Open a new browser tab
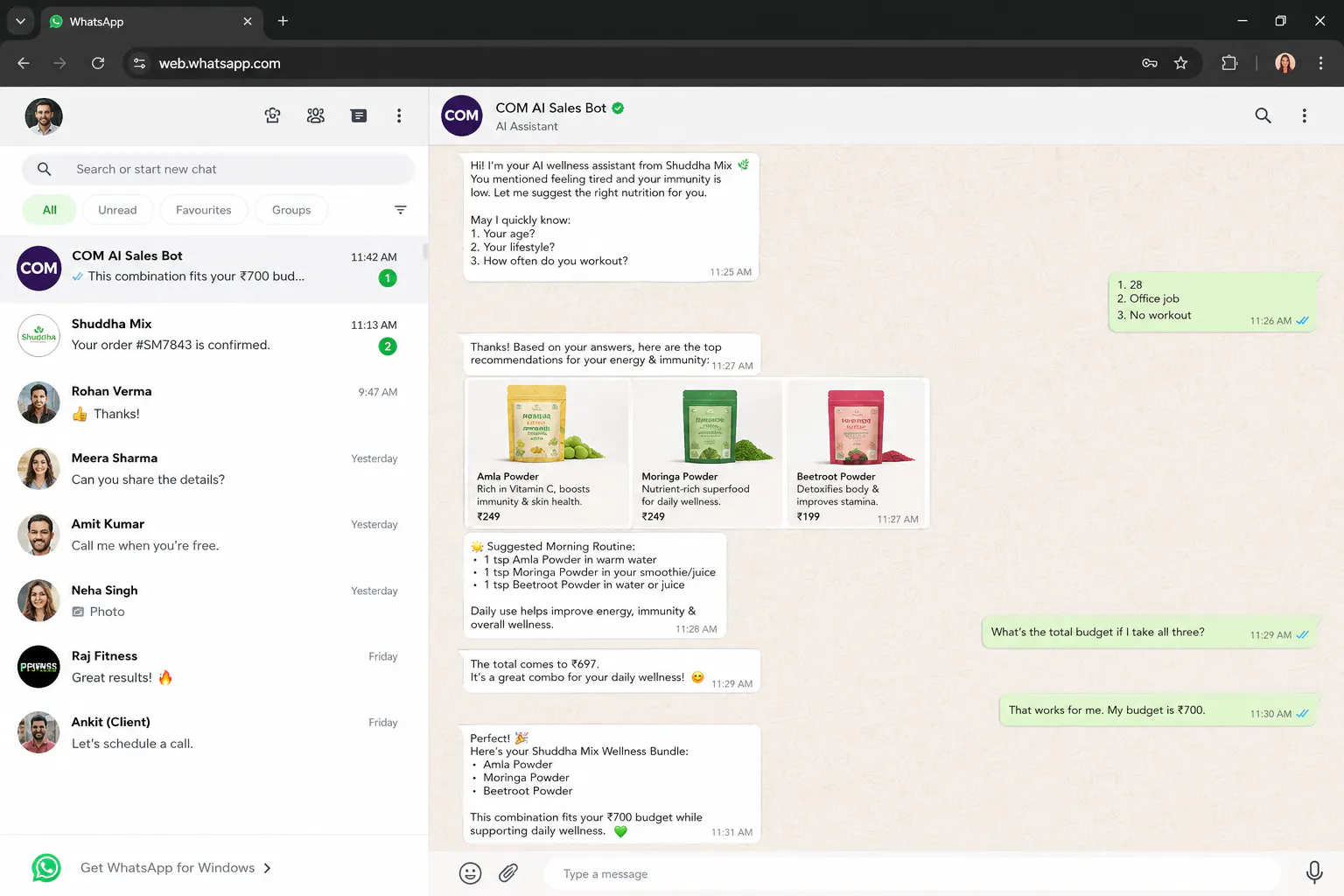 click(283, 21)
